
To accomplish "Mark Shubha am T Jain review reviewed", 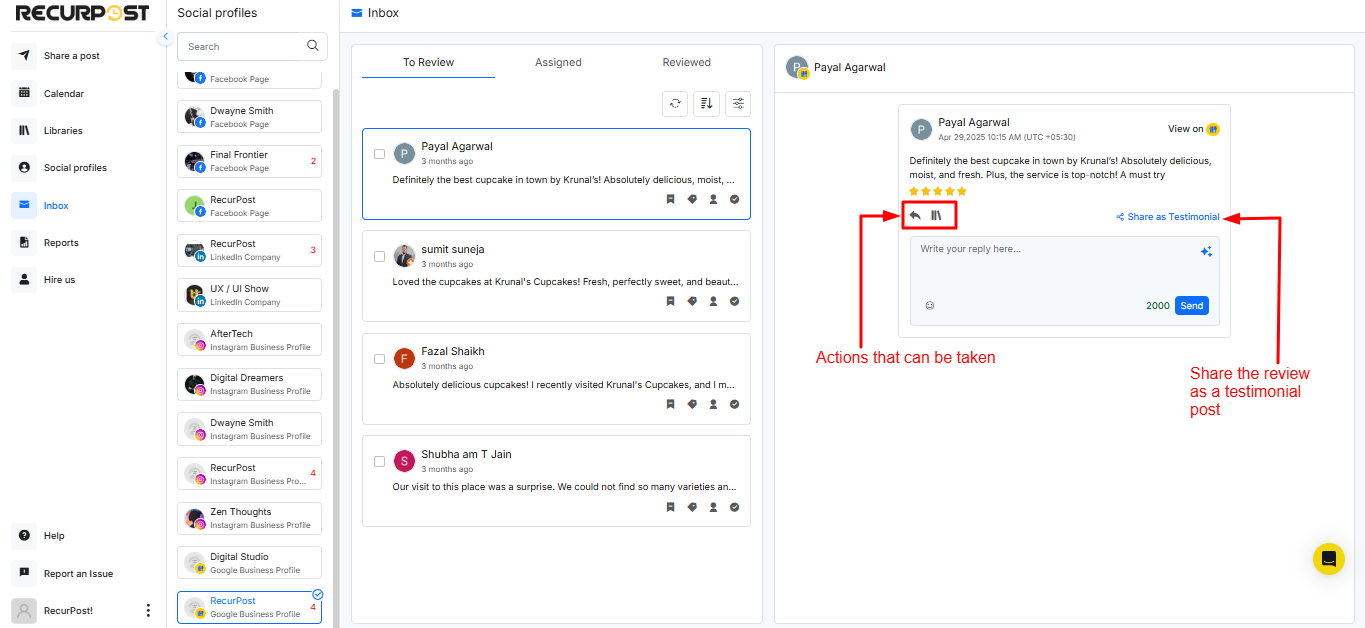I will (x=734, y=507).
